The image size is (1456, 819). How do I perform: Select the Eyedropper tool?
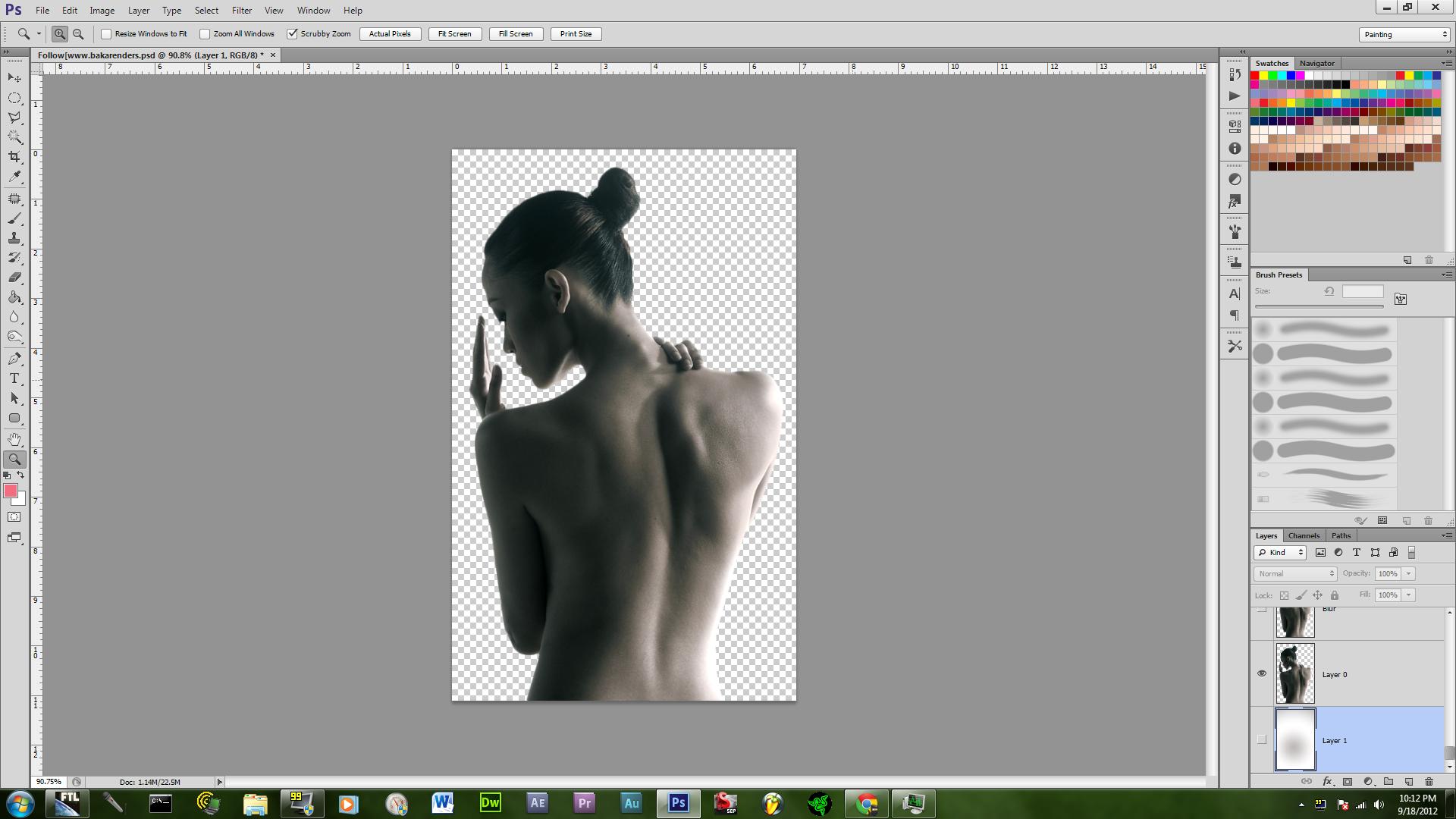14,177
